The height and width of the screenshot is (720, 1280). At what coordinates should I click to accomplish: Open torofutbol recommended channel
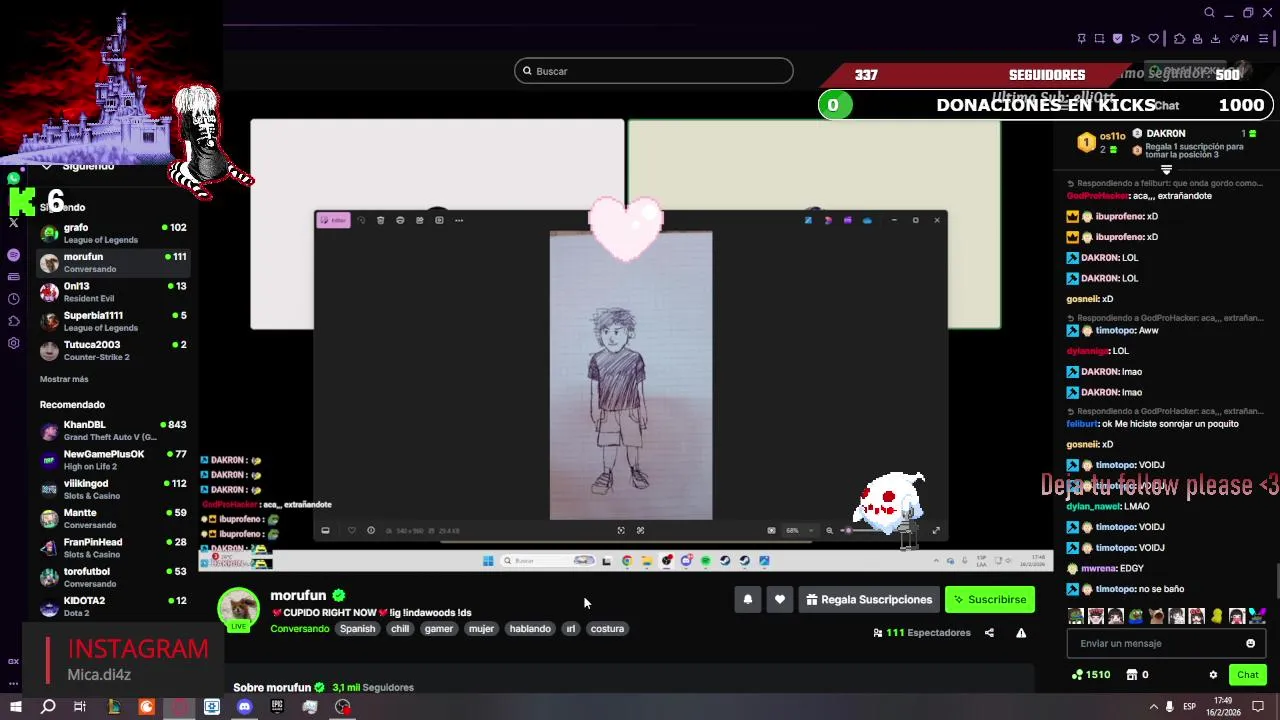click(113, 577)
